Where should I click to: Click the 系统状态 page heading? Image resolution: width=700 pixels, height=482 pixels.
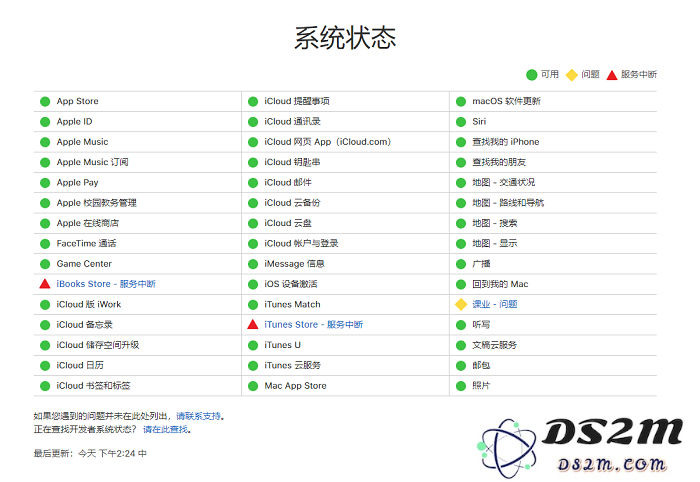pyautogui.click(x=345, y=38)
